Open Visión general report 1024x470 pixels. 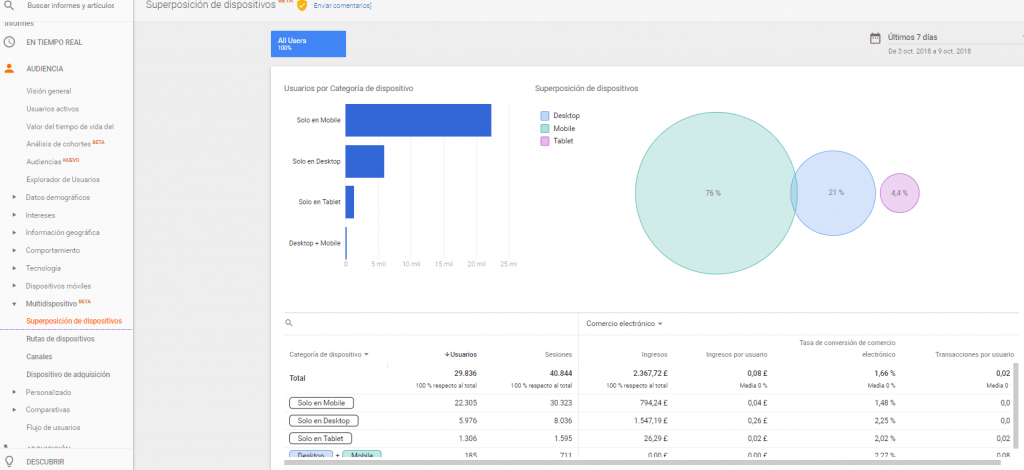click(49, 91)
